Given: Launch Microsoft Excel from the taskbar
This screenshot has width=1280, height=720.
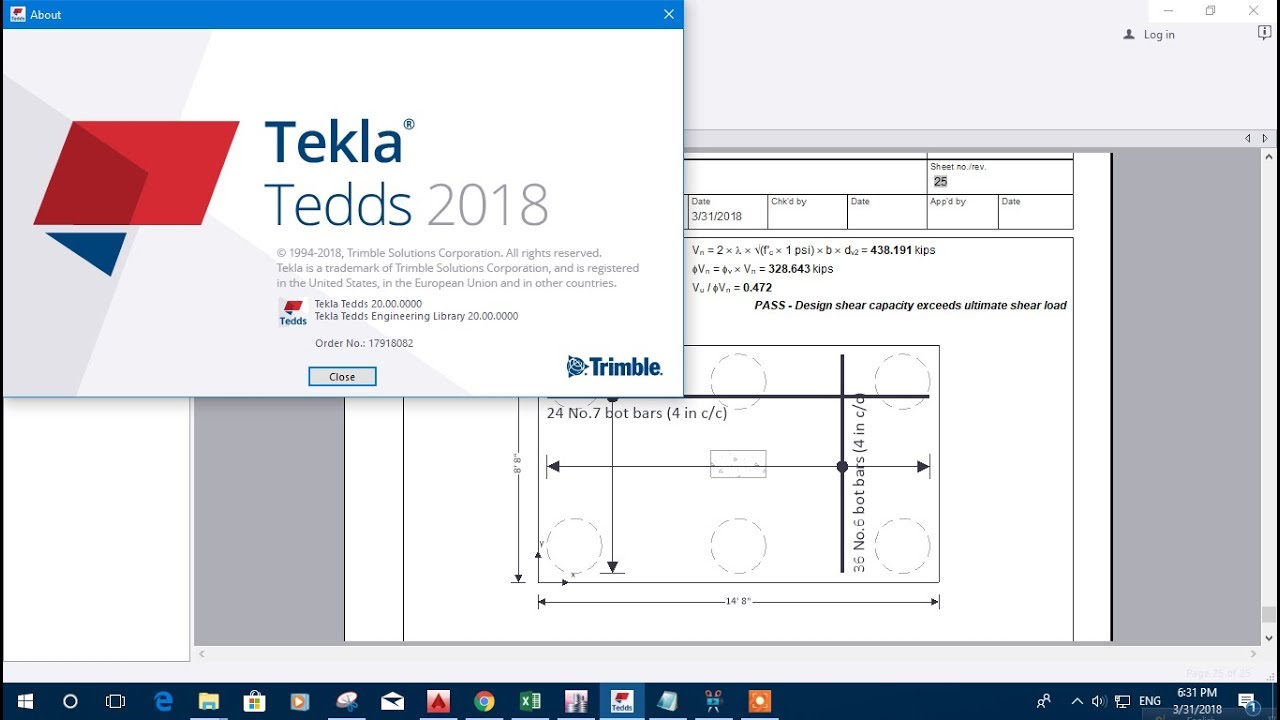Looking at the screenshot, I should (530, 701).
